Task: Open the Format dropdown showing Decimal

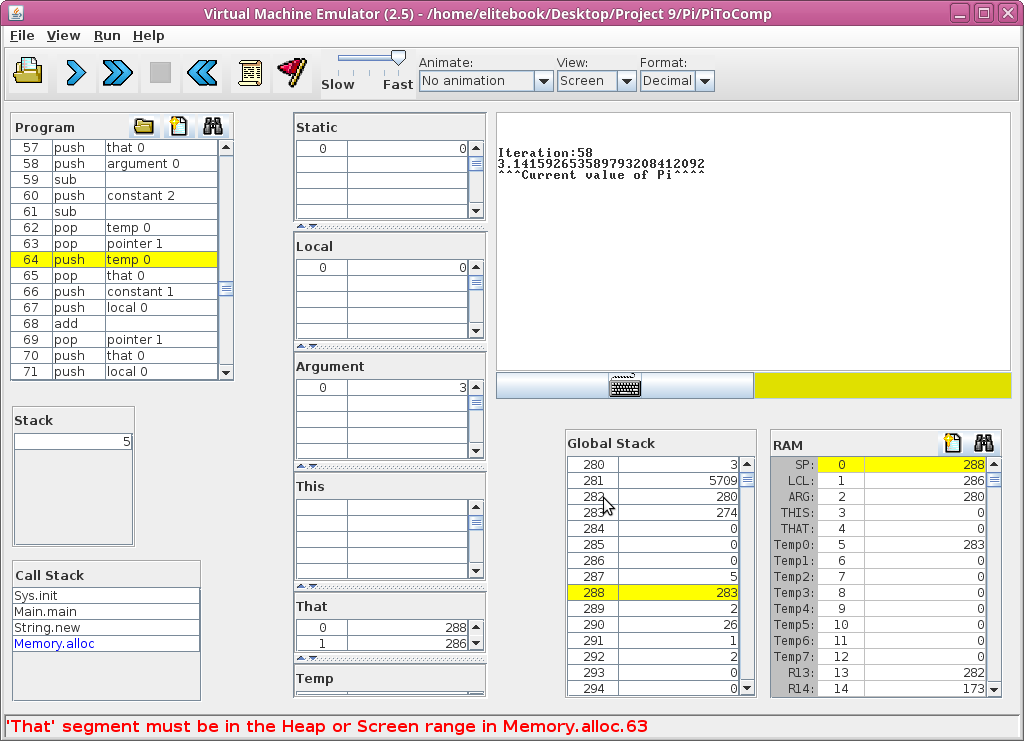Action: point(677,81)
